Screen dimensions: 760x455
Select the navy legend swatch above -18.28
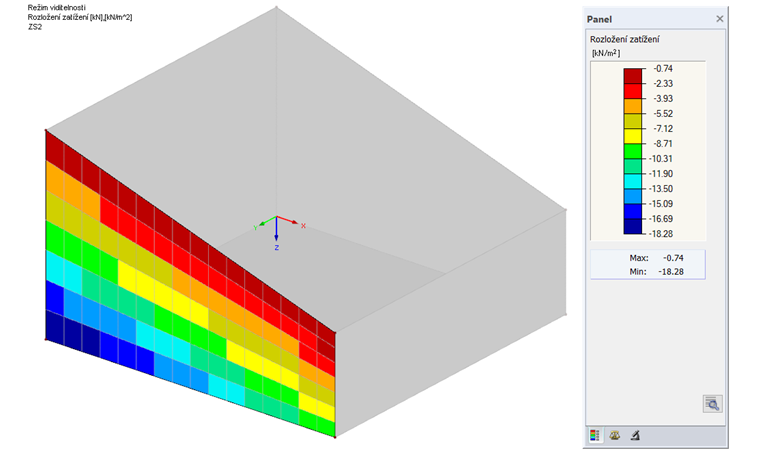point(633,226)
